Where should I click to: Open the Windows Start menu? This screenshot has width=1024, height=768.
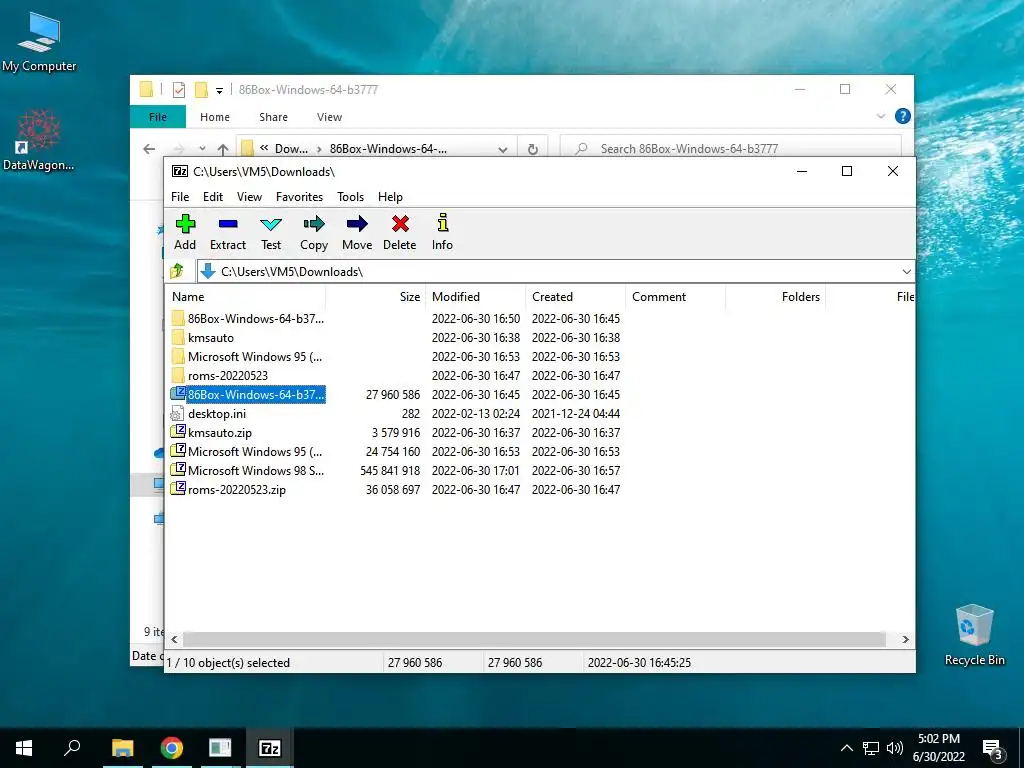[x=24, y=748]
